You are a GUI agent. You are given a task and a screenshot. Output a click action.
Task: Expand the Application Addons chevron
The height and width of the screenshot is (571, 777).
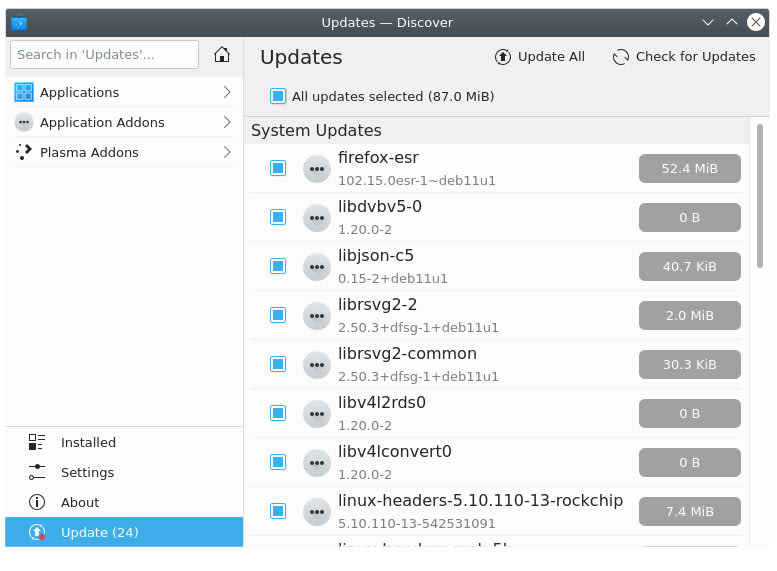pos(227,122)
